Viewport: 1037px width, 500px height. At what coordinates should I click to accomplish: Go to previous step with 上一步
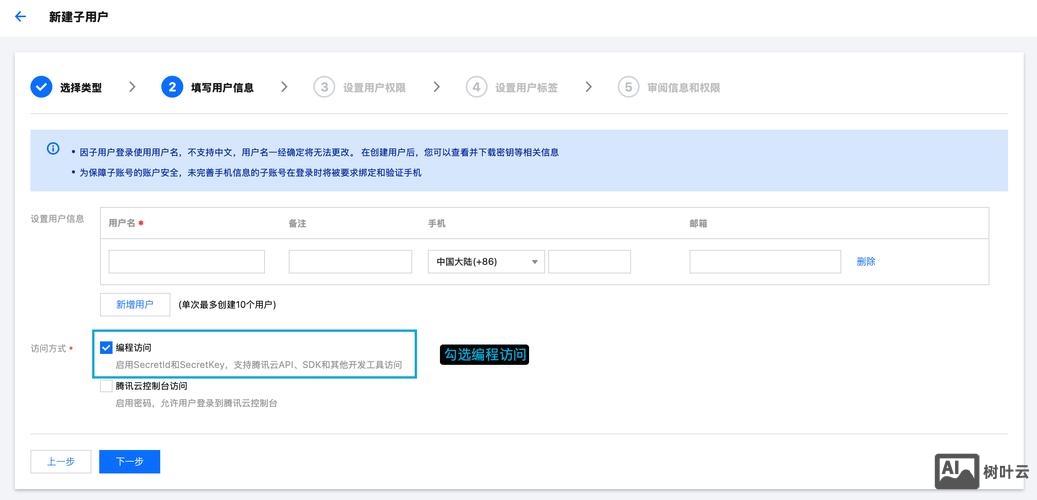point(61,462)
